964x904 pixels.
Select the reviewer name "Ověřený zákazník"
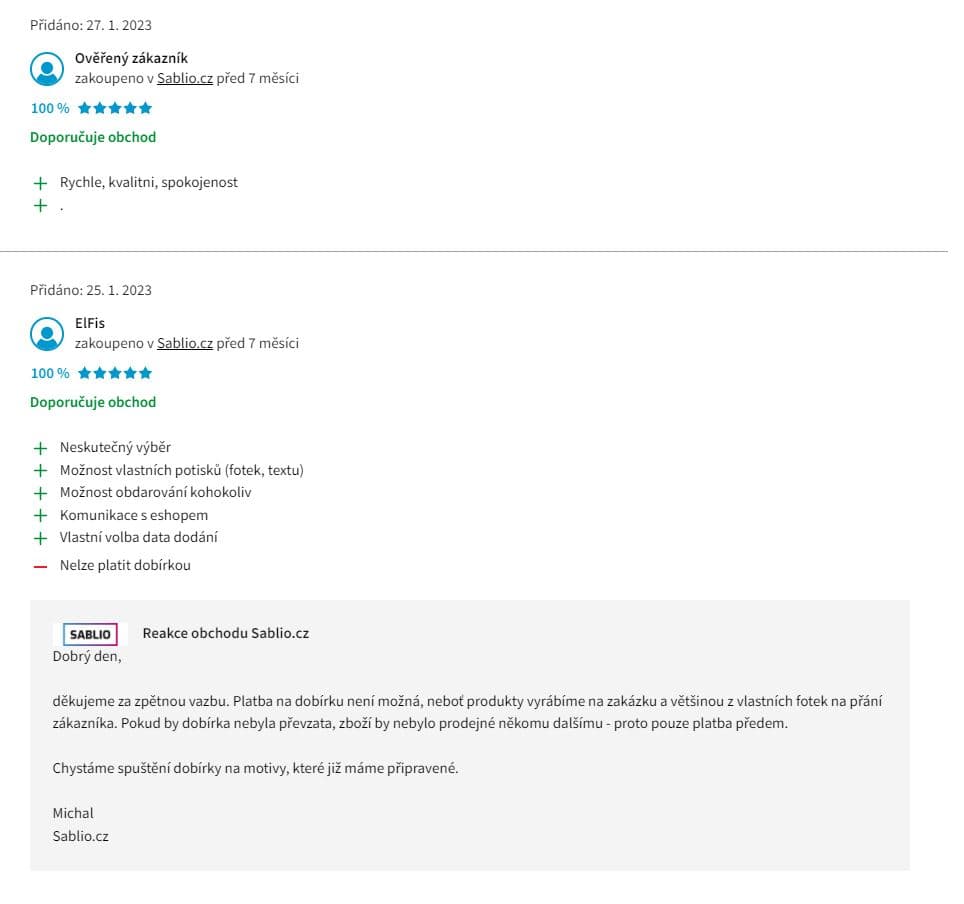pos(131,58)
